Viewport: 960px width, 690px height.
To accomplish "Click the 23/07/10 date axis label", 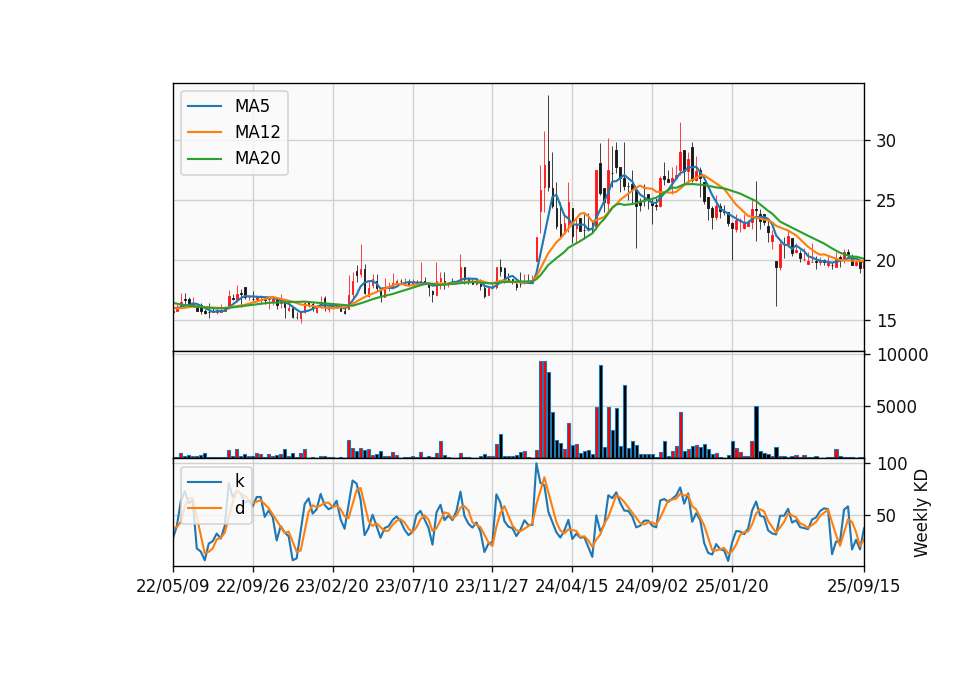I will click(x=412, y=586).
